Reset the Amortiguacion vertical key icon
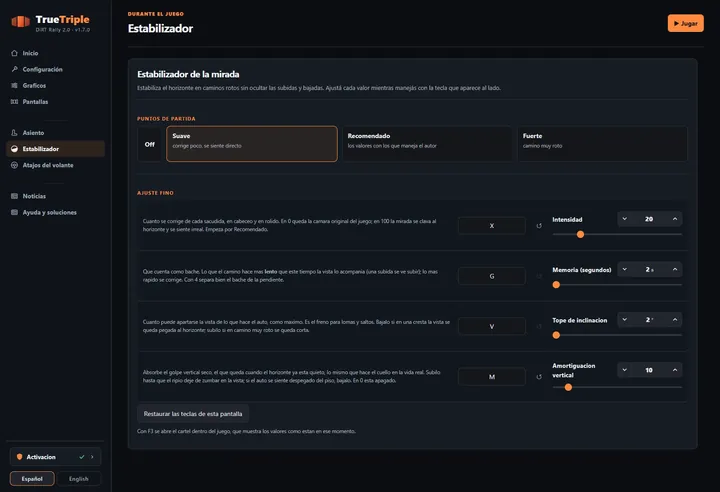Image resolution: width=720 pixels, height=492 pixels. coord(539,377)
